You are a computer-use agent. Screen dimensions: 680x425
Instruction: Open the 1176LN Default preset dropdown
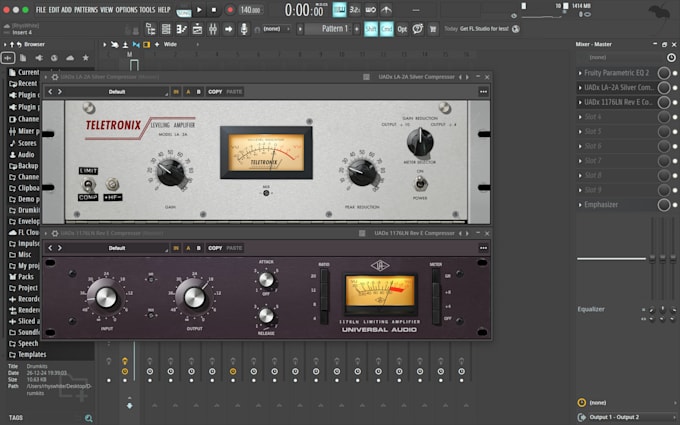(117, 248)
